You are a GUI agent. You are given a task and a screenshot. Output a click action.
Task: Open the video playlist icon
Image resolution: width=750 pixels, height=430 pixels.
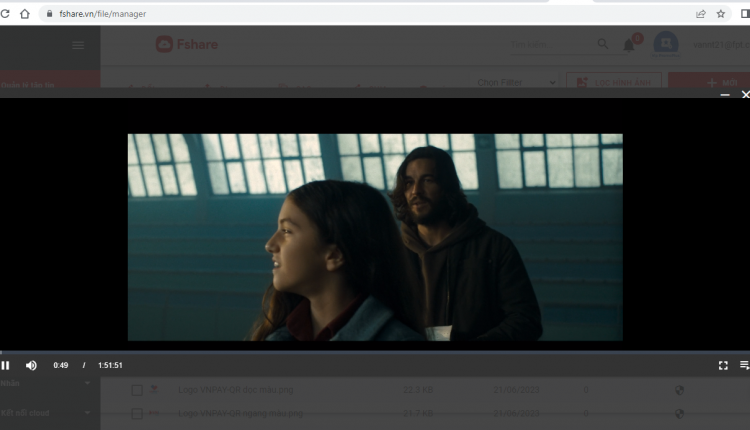(x=744, y=365)
